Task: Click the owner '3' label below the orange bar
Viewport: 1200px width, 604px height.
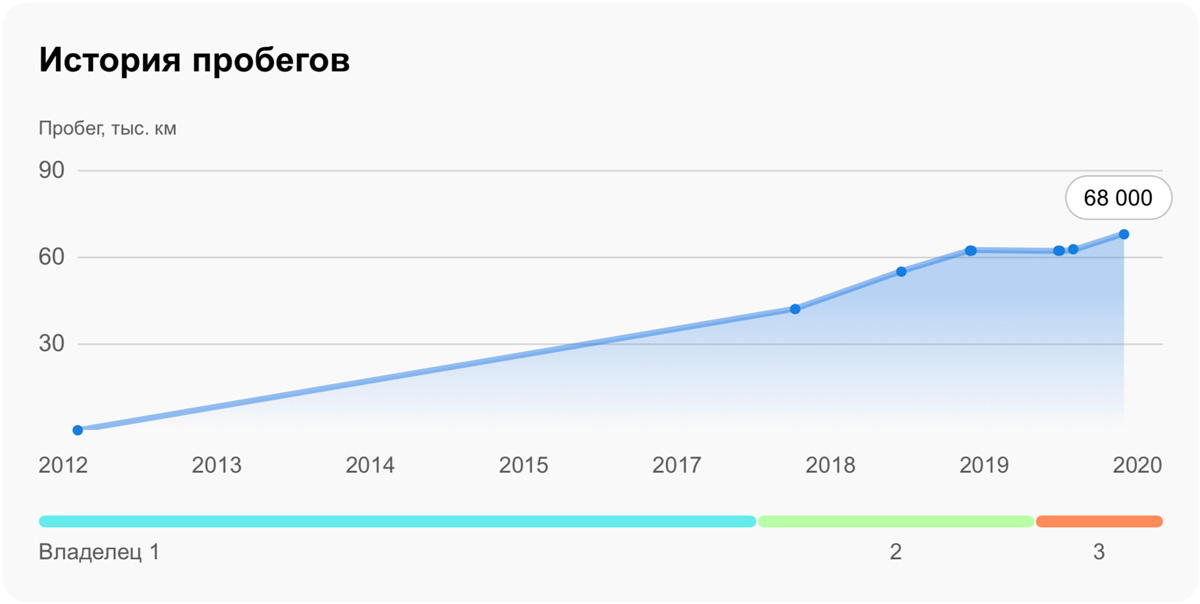Action: tap(1099, 552)
